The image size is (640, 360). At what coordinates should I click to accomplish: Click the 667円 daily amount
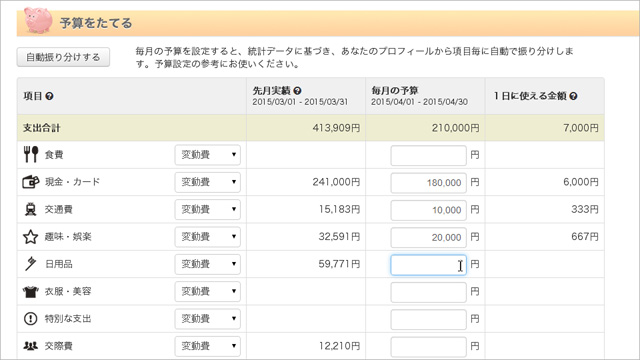pyautogui.click(x=585, y=236)
